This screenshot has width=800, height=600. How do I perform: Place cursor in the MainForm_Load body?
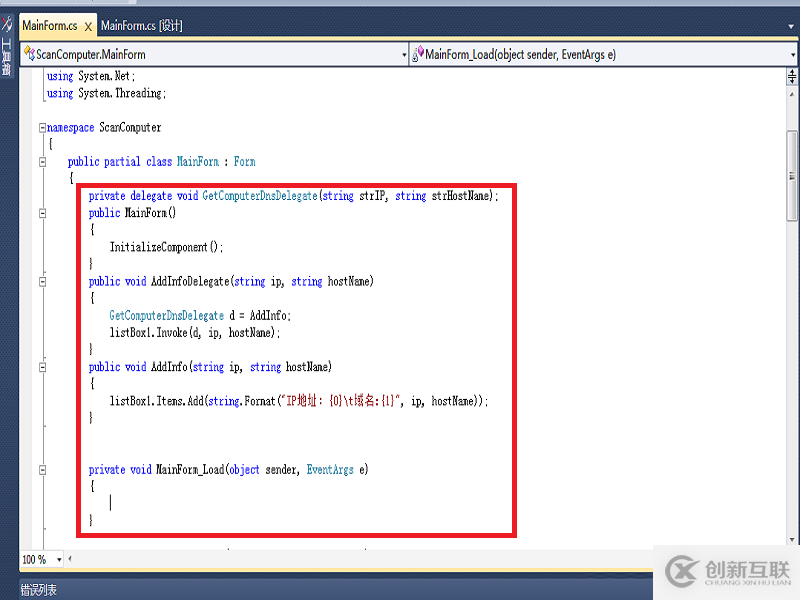click(111, 503)
